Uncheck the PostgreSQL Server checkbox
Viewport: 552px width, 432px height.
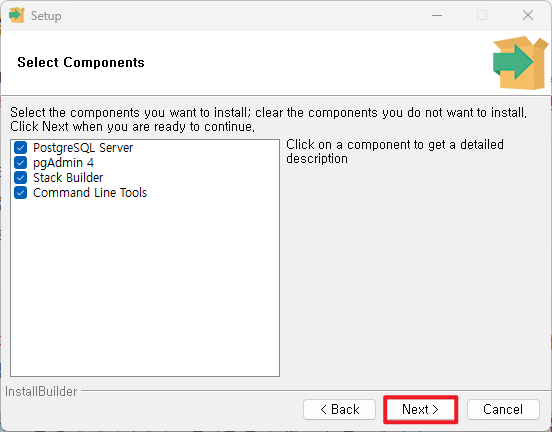coord(20,148)
